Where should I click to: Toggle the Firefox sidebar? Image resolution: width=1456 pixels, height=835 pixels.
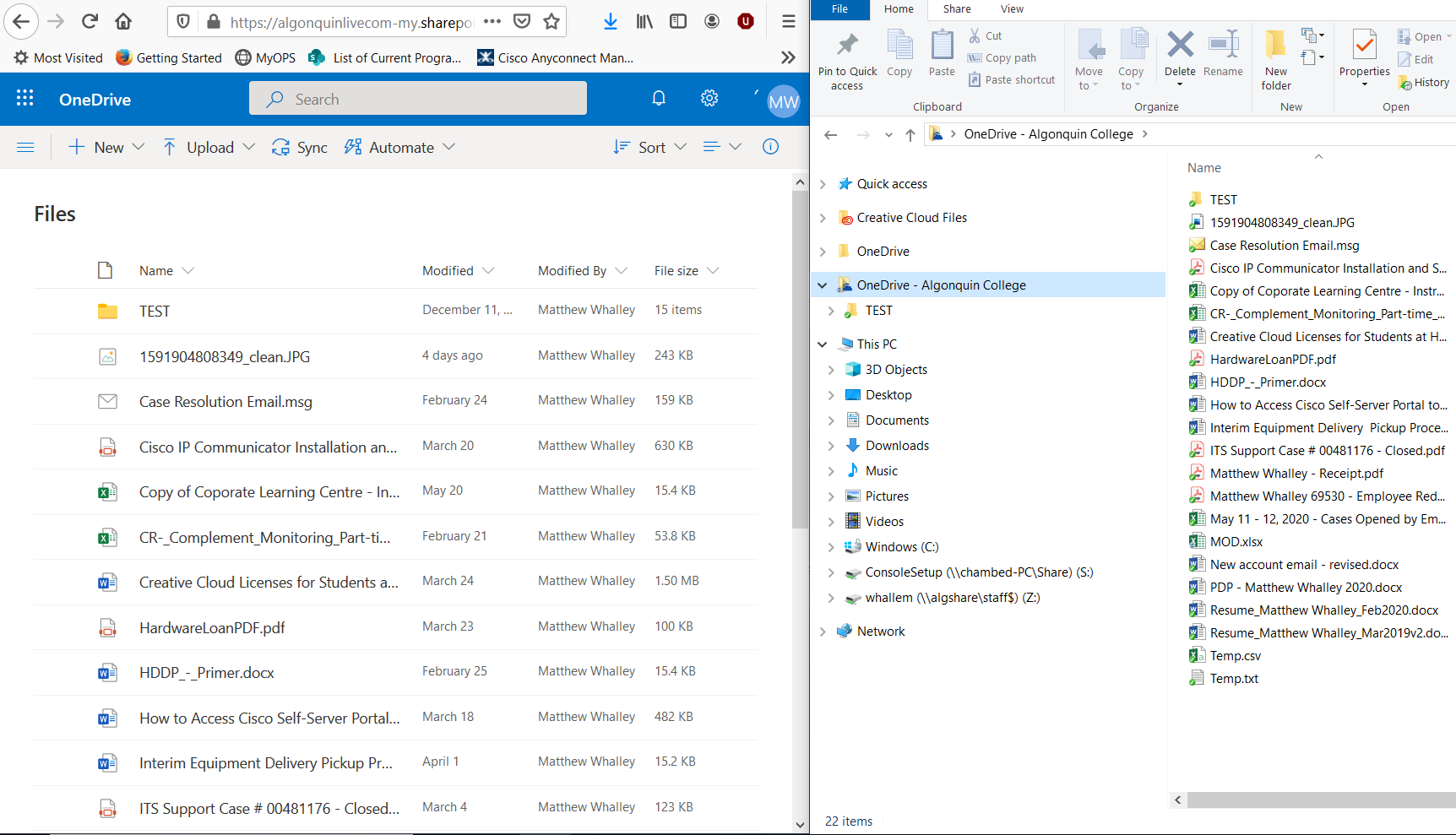point(677,21)
